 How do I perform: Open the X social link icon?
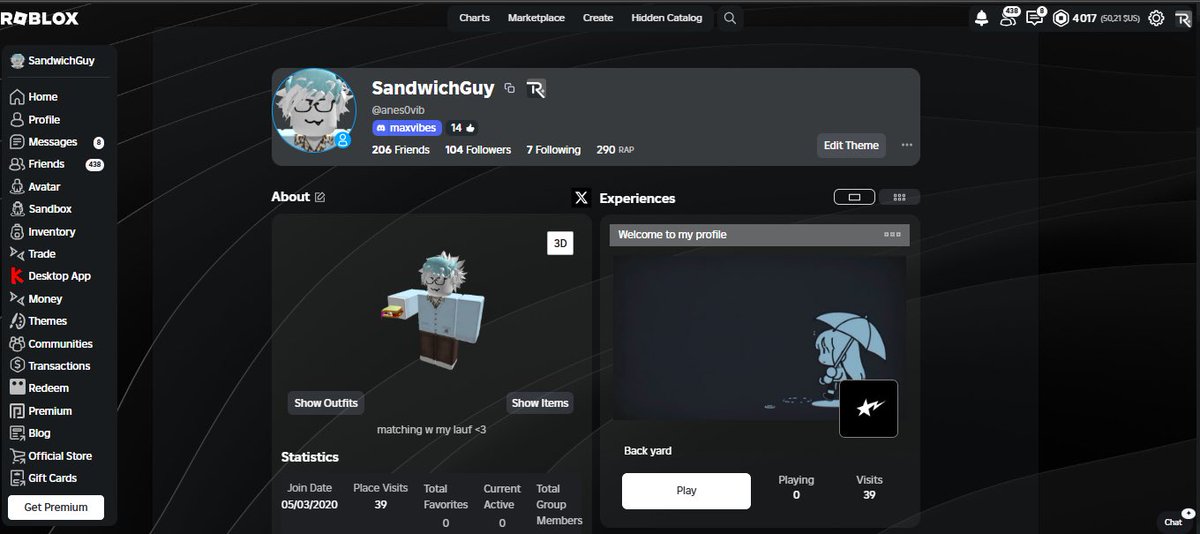click(581, 198)
